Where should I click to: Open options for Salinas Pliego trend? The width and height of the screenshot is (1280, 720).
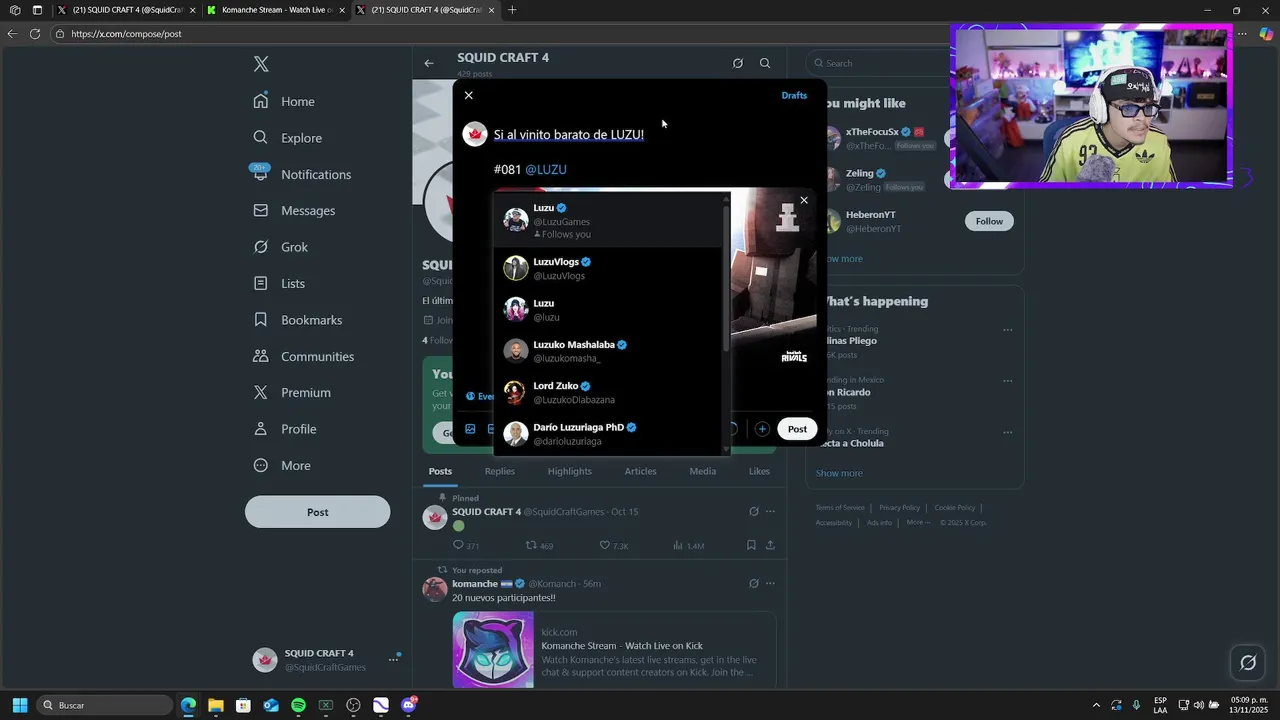pyautogui.click(x=1007, y=329)
